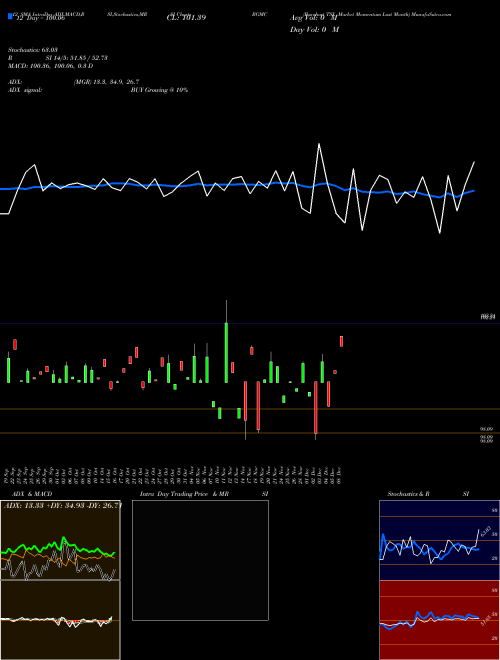500x660 pixels.
Task: Open the ADX & MACD panel title
Action: 32,494
